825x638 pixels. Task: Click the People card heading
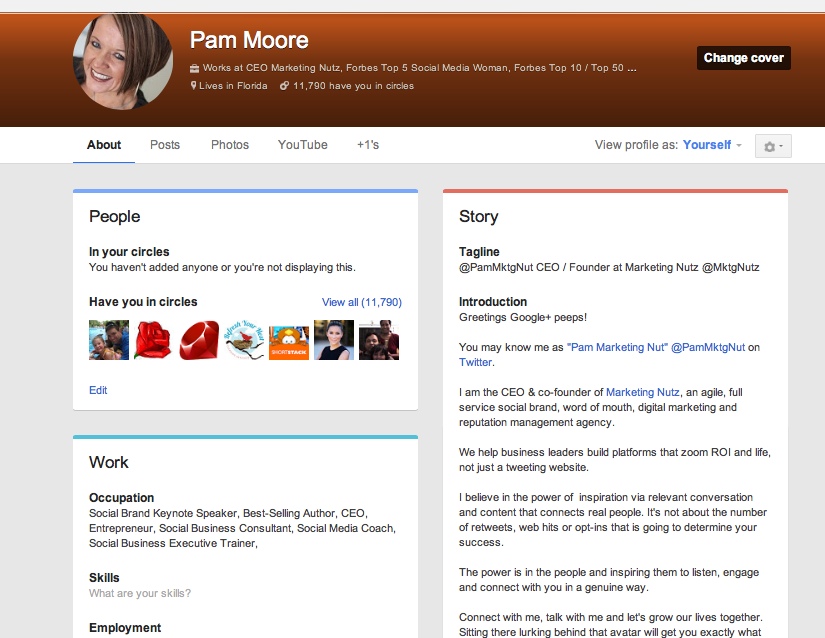pyautogui.click(x=114, y=216)
